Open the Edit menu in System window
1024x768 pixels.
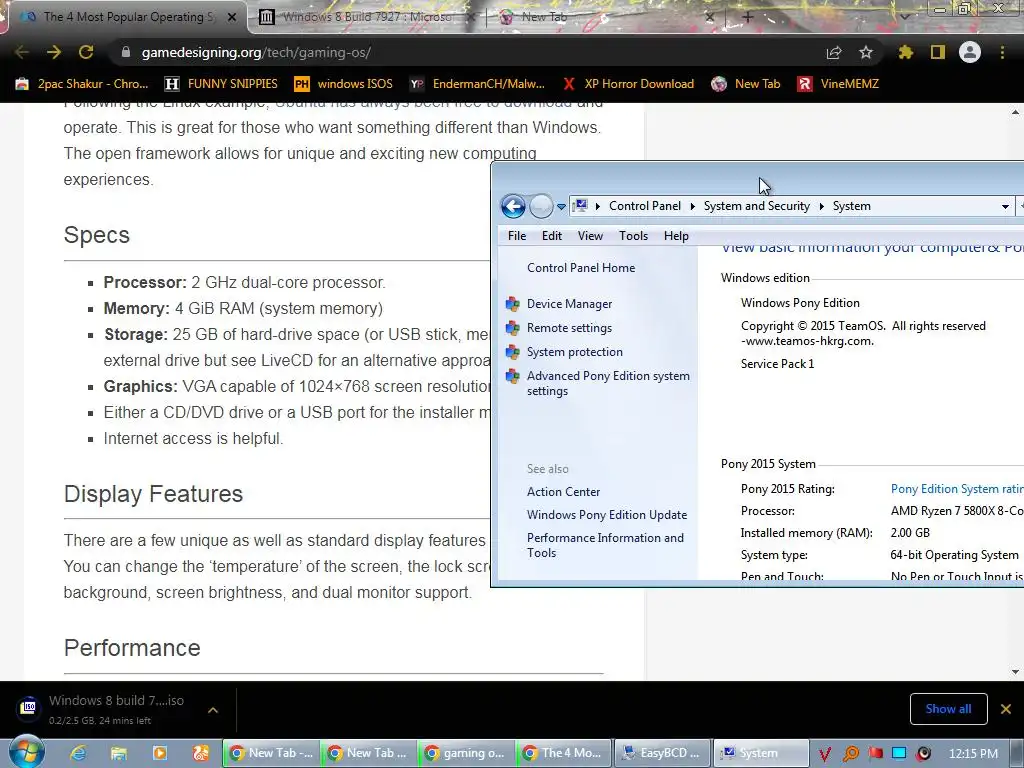click(552, 236)
